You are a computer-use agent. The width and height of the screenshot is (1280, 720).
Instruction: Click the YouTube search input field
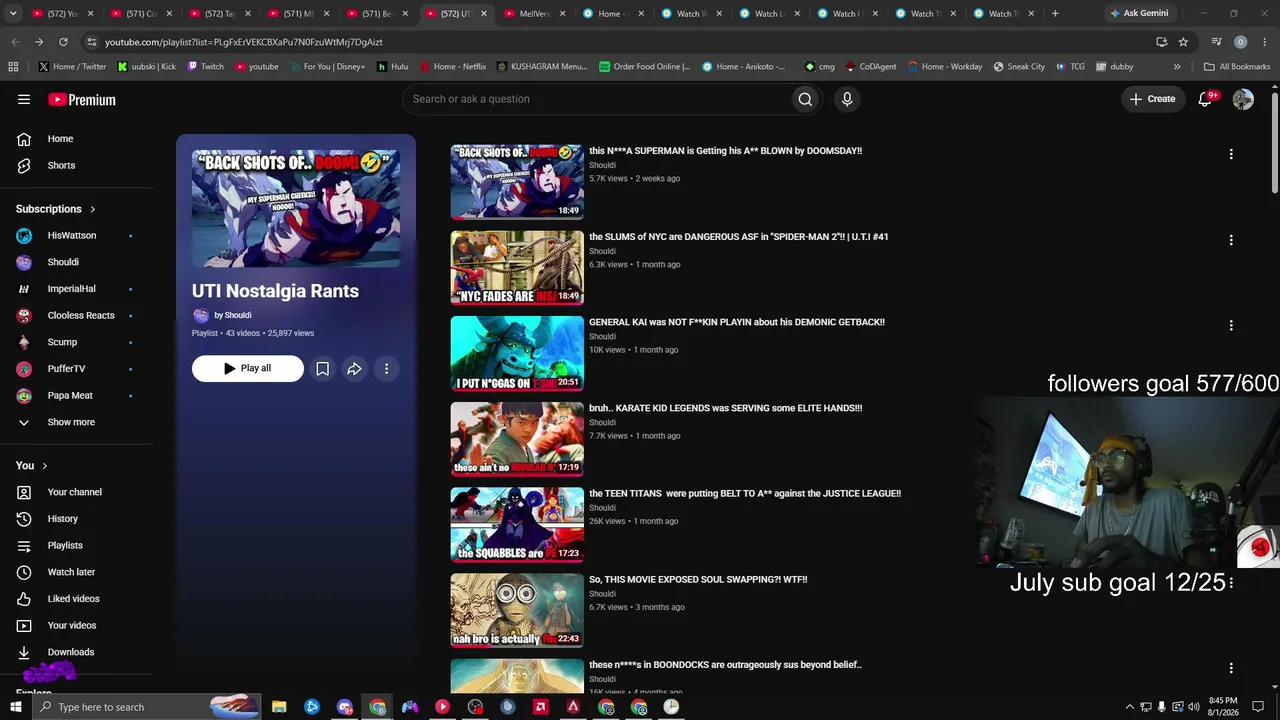click(x=596, y=99)
